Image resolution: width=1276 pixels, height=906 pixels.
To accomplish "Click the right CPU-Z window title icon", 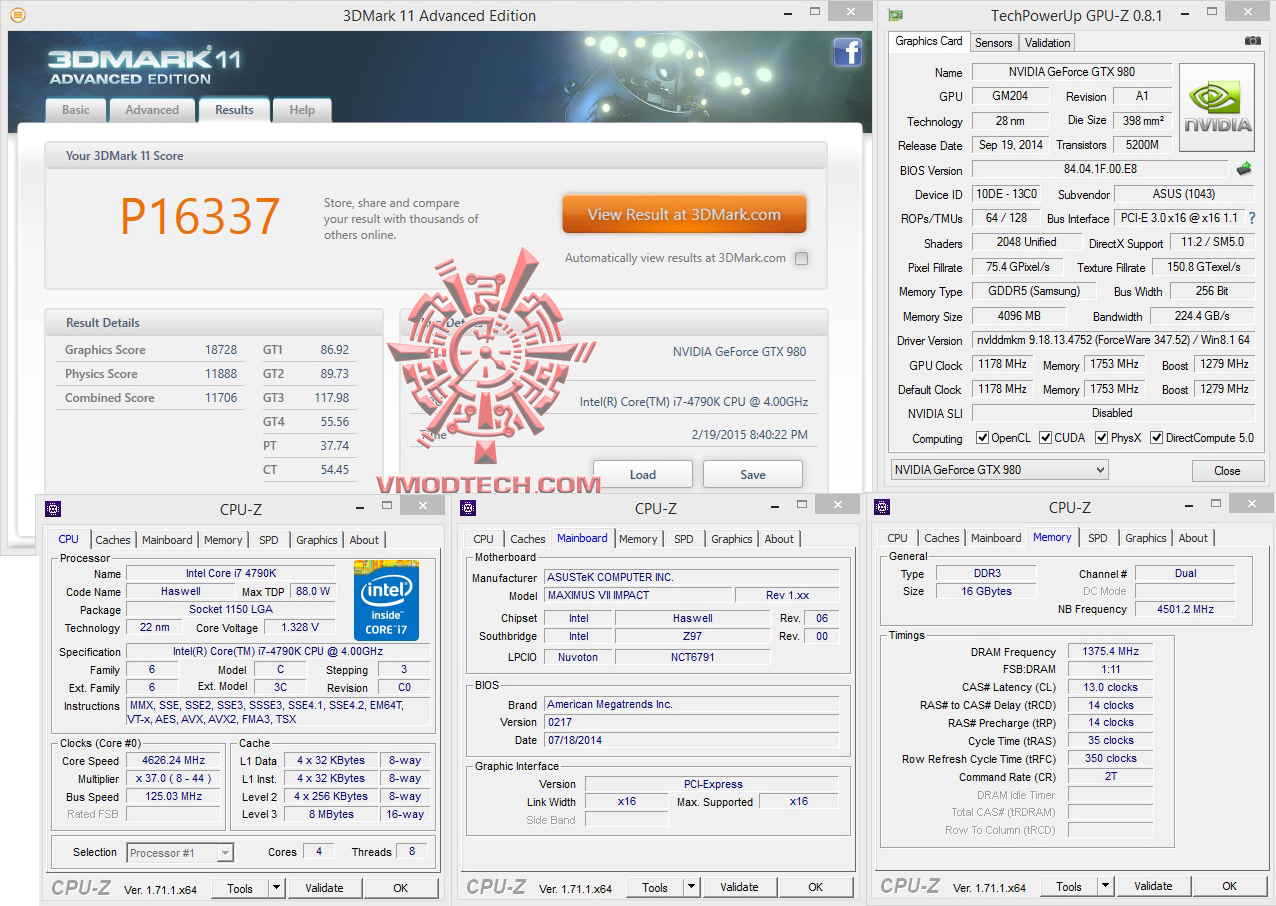I will 882,507.
